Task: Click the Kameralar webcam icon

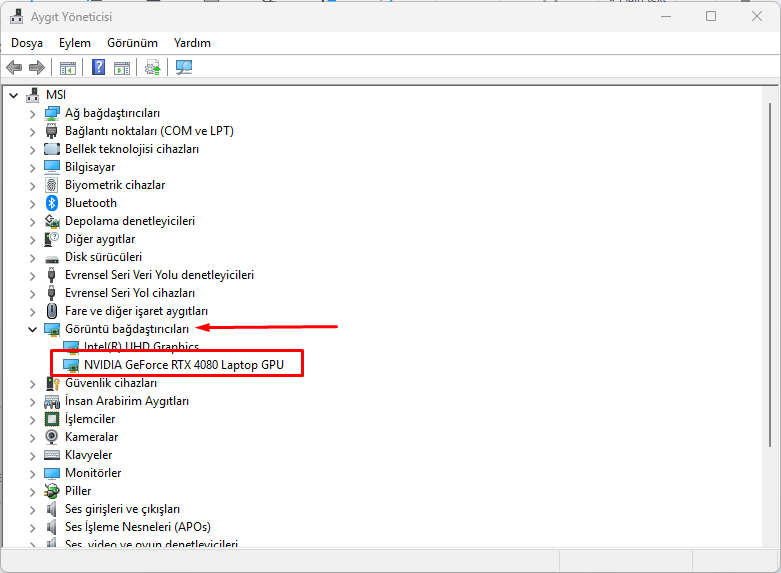Action: [52, 437]
